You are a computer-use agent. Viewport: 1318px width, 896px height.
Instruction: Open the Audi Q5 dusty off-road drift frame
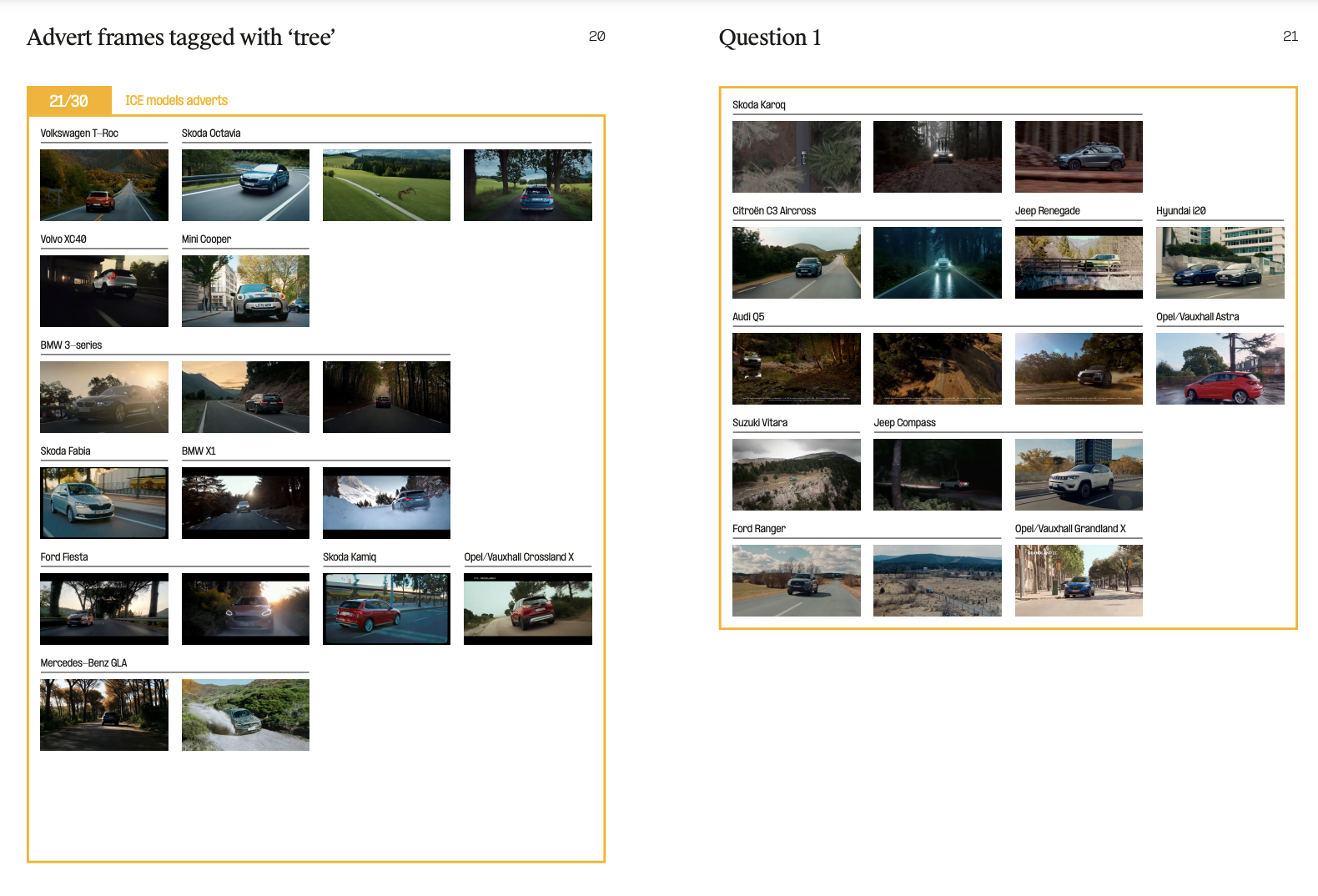pos(1079,369)
